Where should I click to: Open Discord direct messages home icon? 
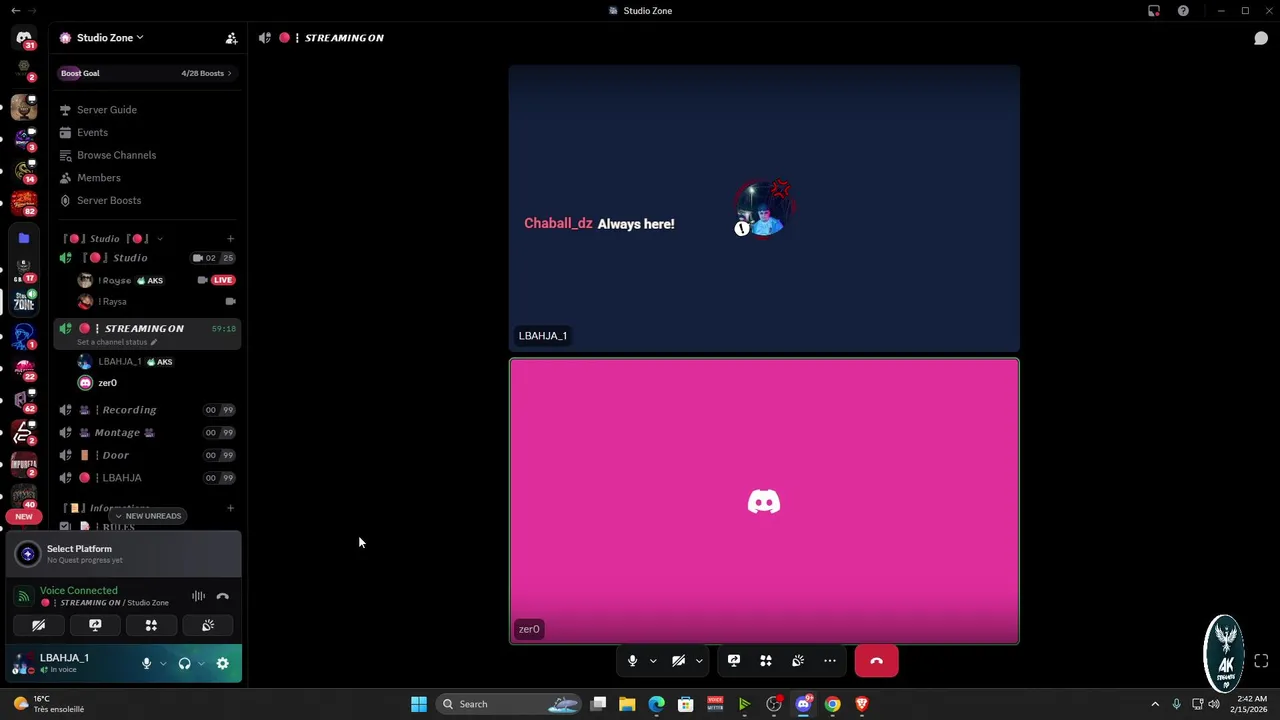(x=24, y=38)
